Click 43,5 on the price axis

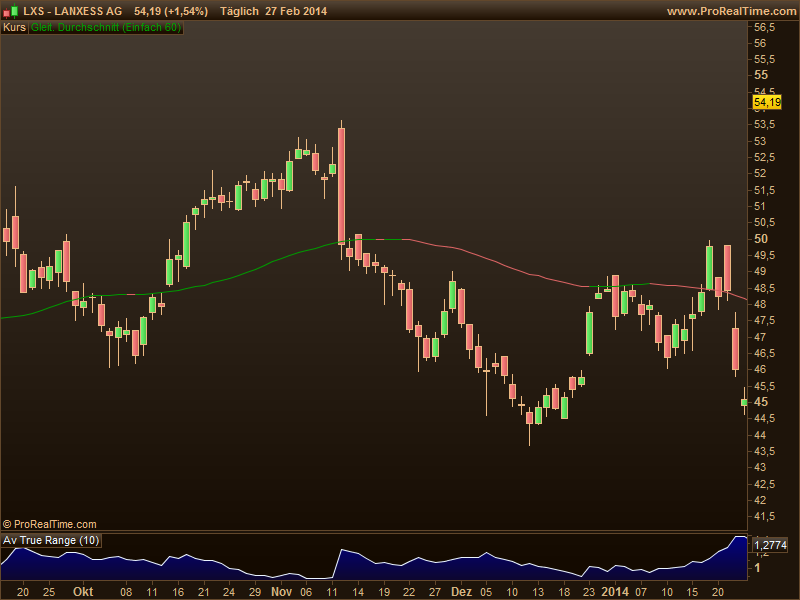[764, 451]
